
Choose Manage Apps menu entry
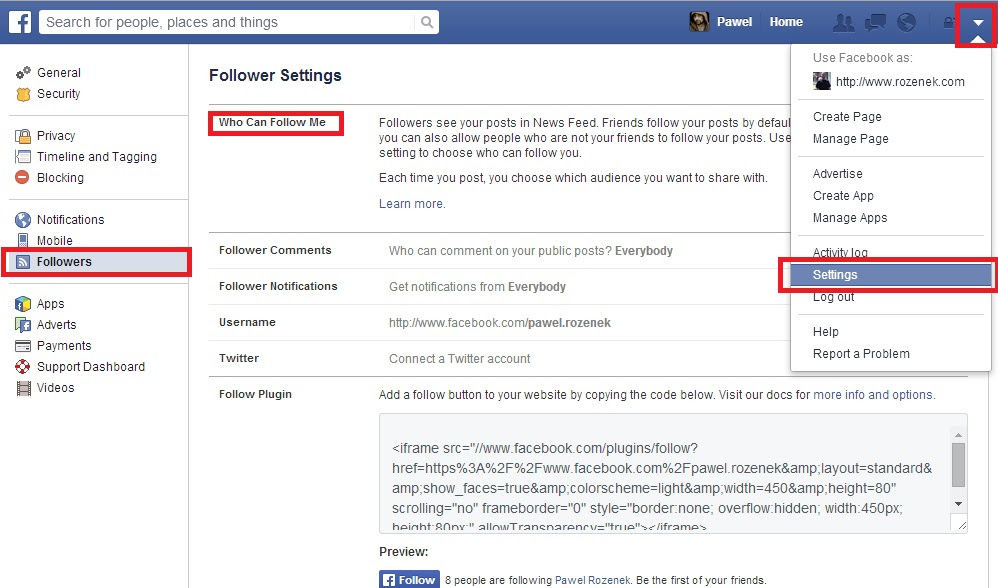[850, 218]
